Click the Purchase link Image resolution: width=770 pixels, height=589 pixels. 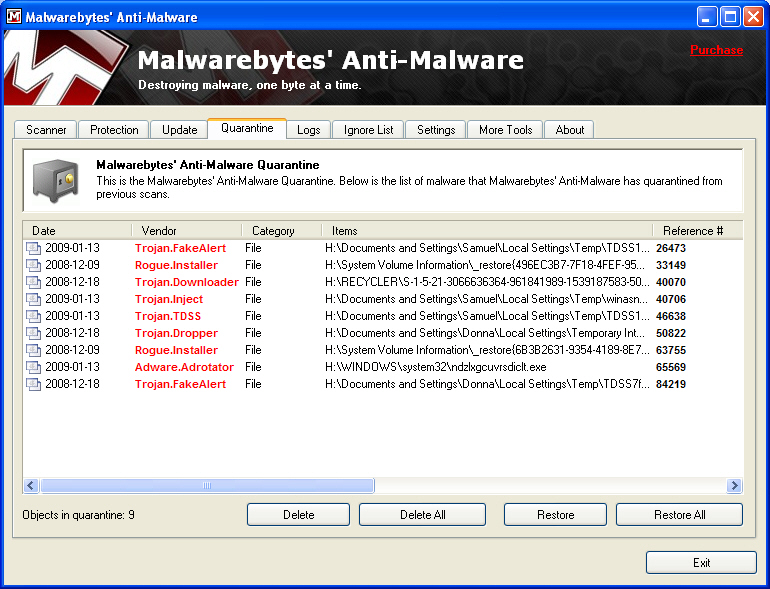pos(716,50)
